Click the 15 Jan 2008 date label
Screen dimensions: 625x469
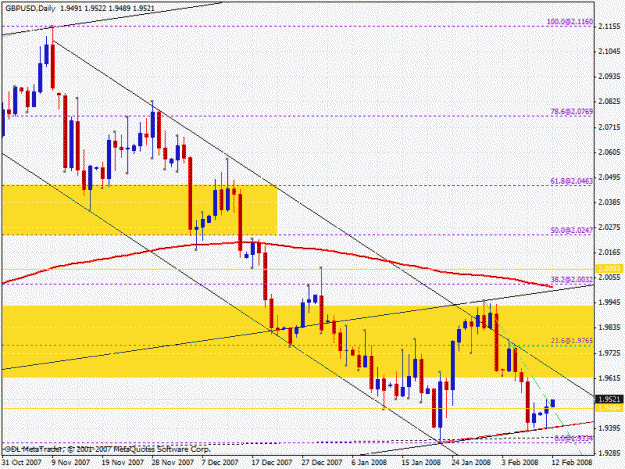(421, 463)
